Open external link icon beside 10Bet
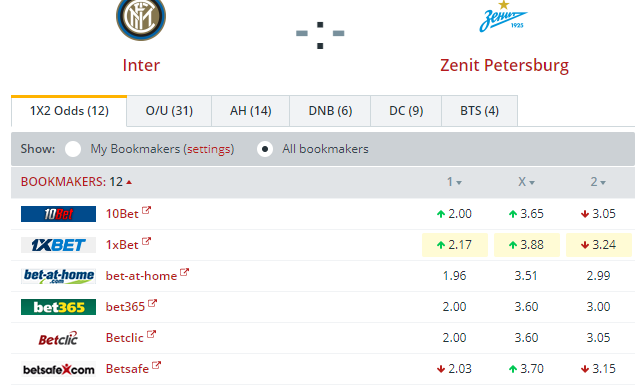The width and height of the screenshot is (641, 388). pos(146,210)
